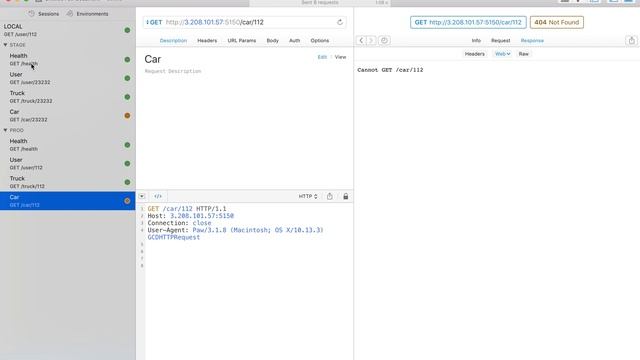Switch to response Request tab

tap(500, 41)
